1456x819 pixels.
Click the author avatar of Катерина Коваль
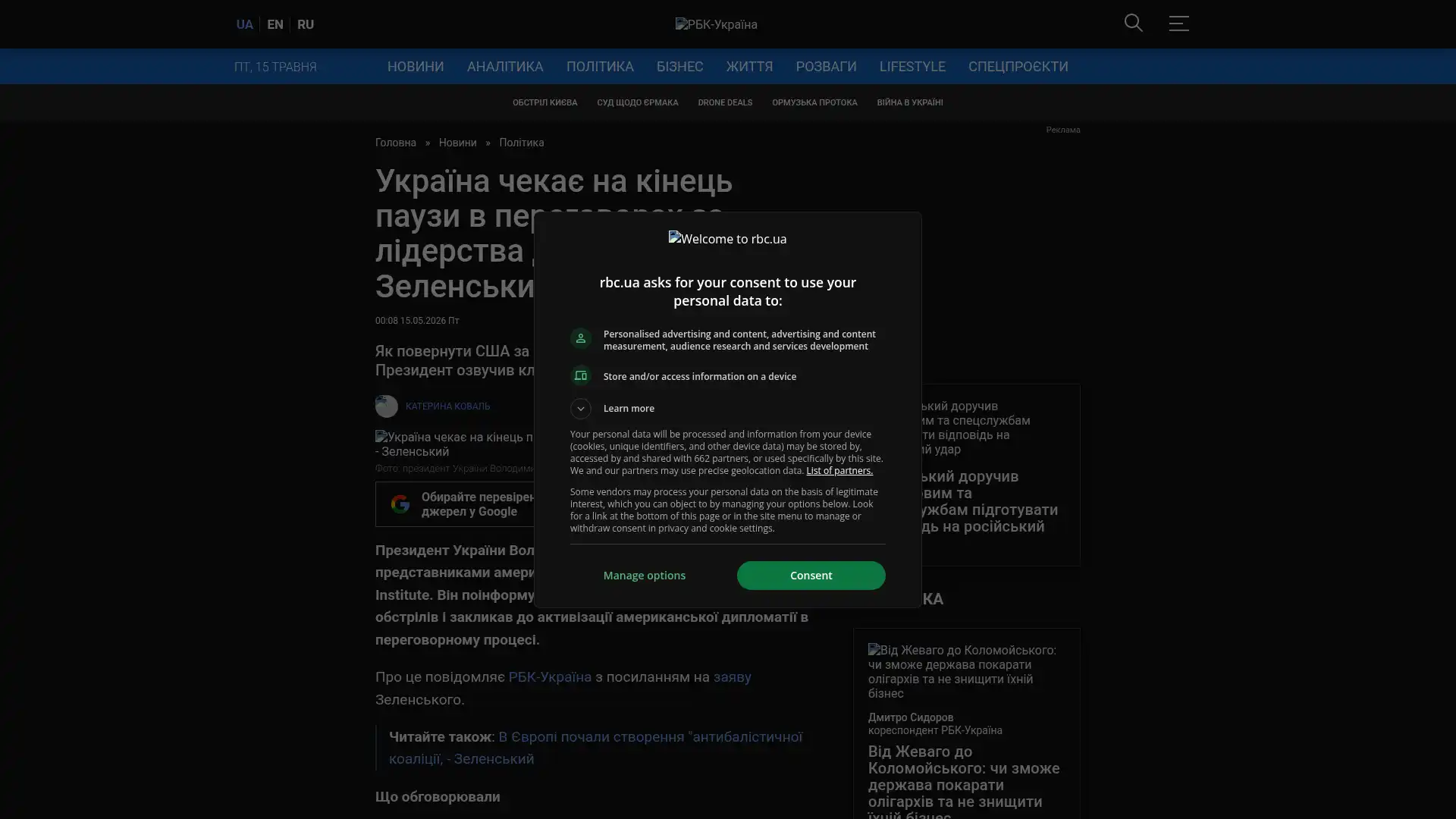(386, 406)
